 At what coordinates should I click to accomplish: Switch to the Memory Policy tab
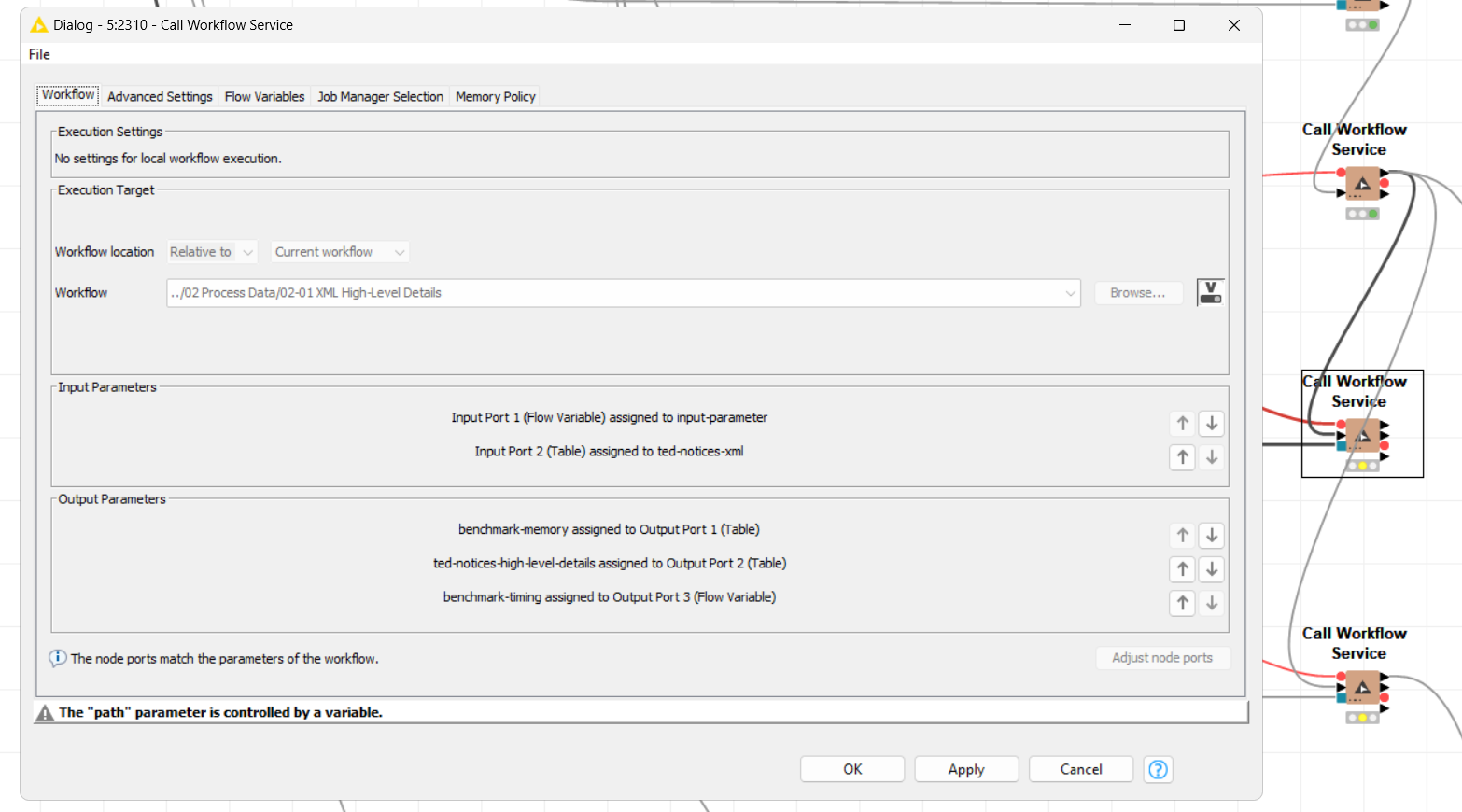click(x=495, y=97)
